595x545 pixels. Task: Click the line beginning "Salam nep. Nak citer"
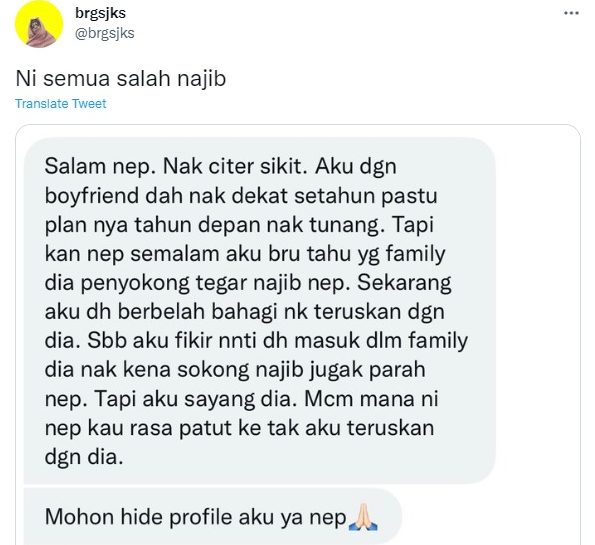(220, 167)
